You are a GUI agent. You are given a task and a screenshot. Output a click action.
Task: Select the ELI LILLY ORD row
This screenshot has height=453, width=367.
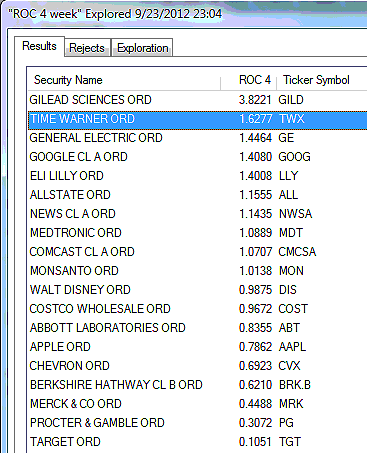coord(198,176)
